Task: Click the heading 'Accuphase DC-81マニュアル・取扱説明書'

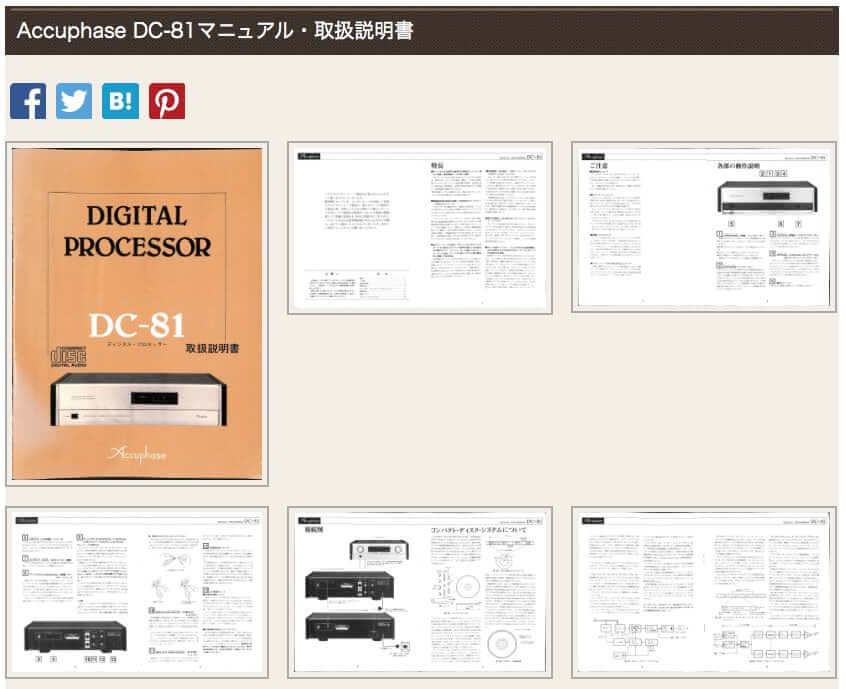Action: pyautogui.click(x=215, y=31)
